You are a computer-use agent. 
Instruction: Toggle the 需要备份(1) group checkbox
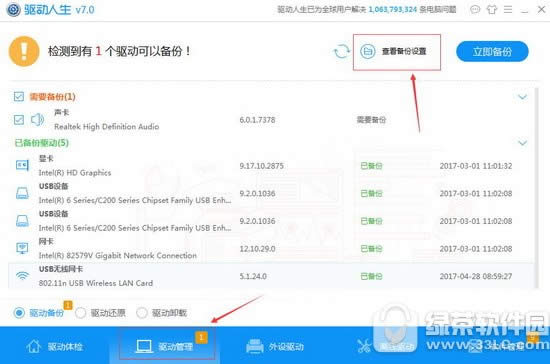tap(19, 96)
